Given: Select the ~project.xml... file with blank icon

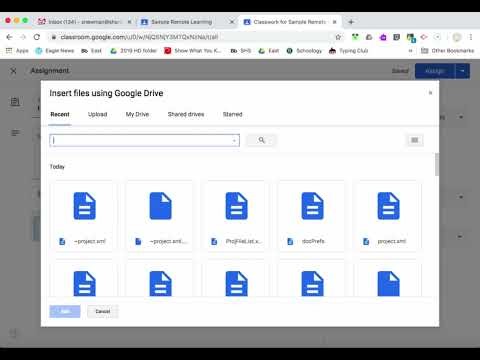Looking at the screenshot, I should (160, 216).
